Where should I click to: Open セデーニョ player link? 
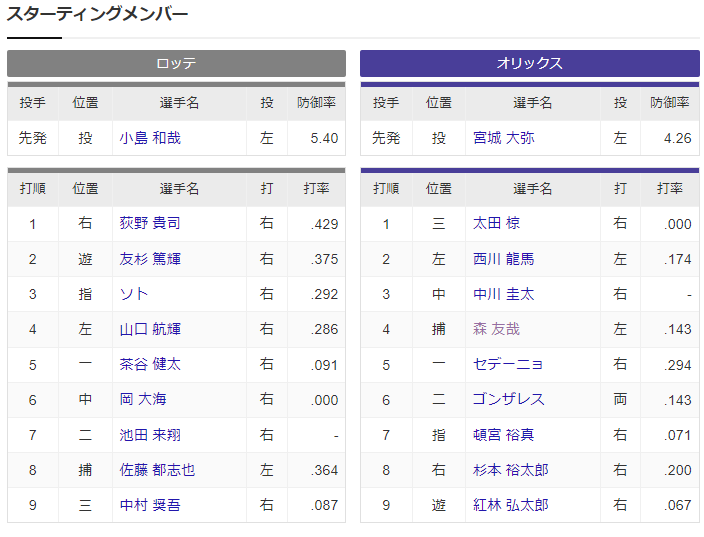tap(508, 364)
